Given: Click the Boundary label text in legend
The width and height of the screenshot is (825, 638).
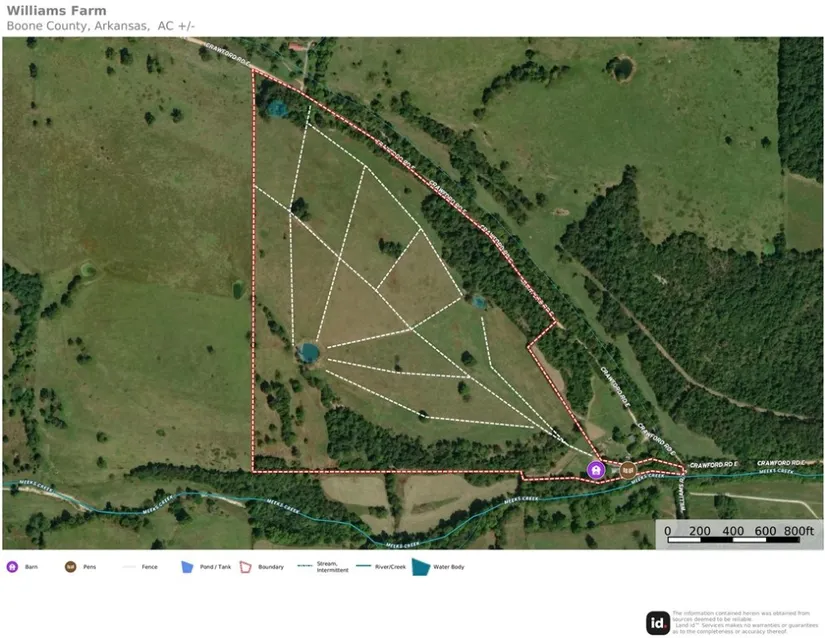Looking at the screenshot, I should coord(271,567).
